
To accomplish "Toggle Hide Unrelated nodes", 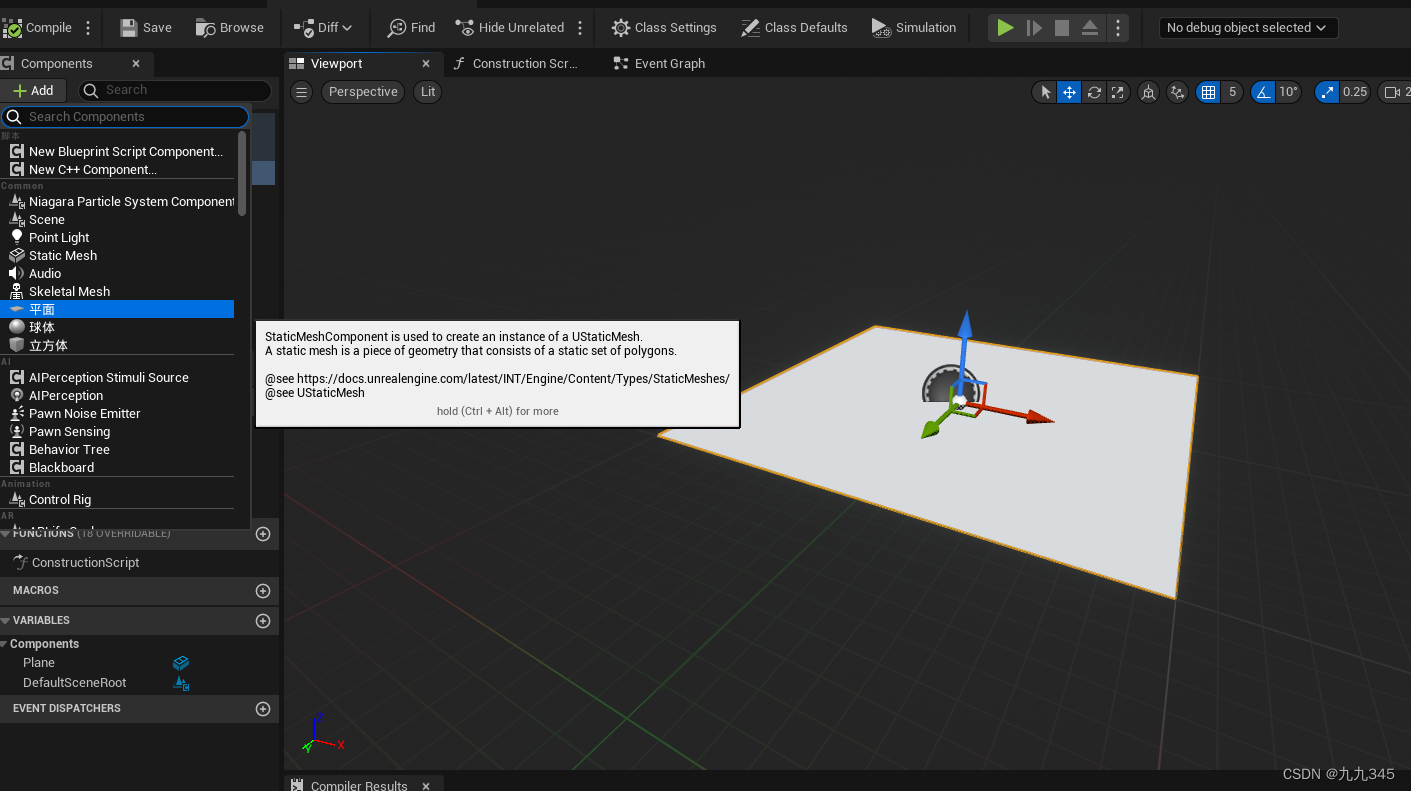I will pos(509,28).
